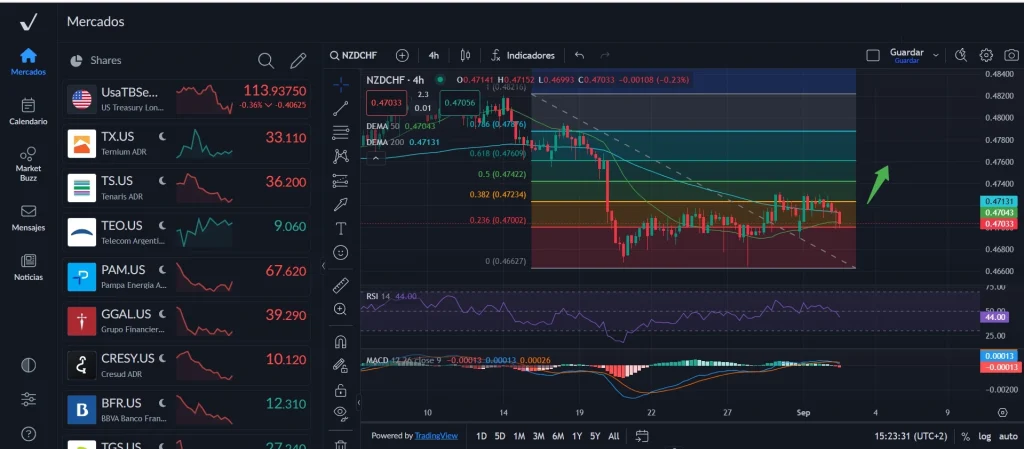Open the emoji sticker tool
This screenshot has width=1024, height=449.
tap(340, 252)
